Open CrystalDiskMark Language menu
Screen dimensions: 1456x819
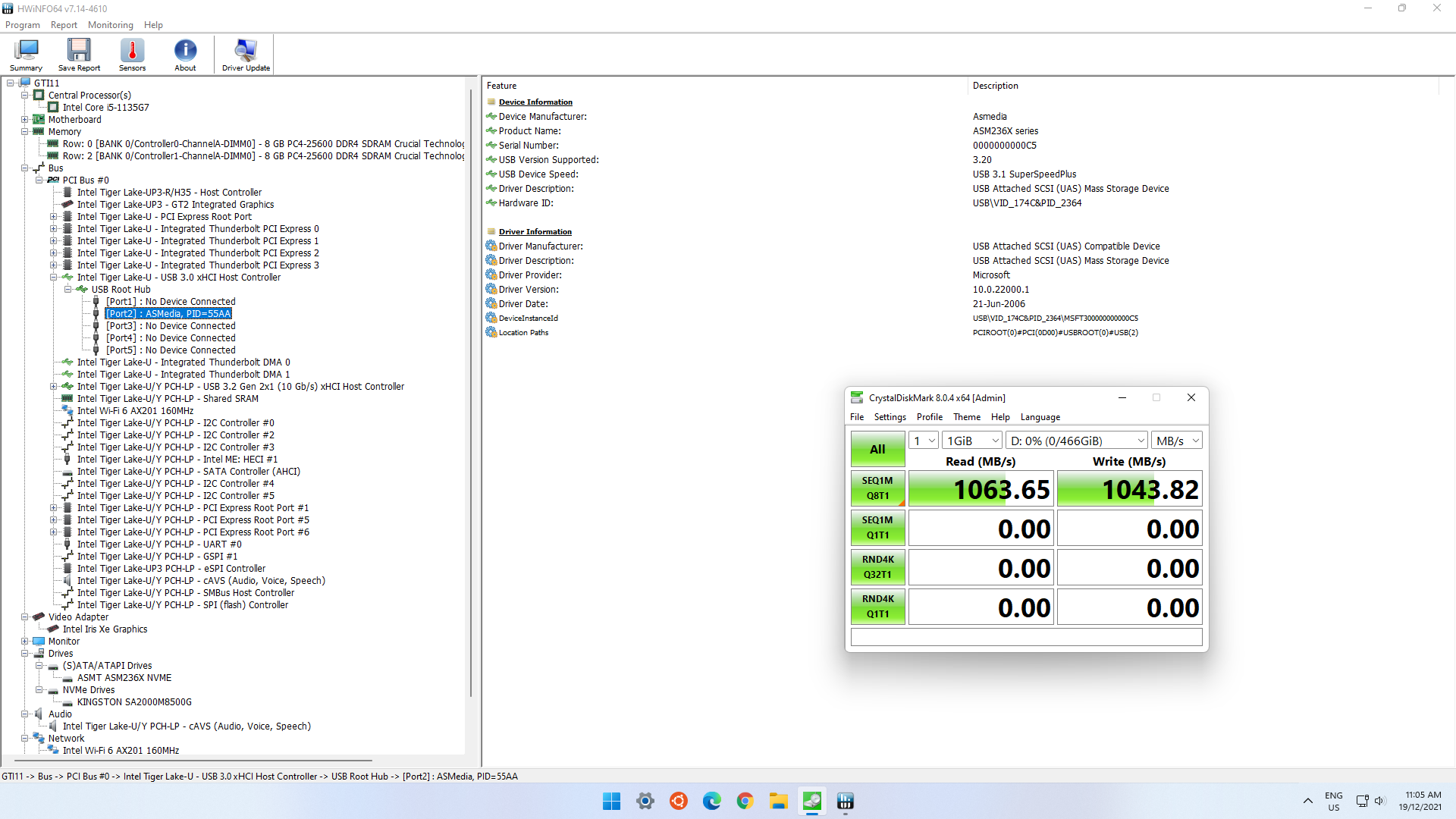(1040, 417)
